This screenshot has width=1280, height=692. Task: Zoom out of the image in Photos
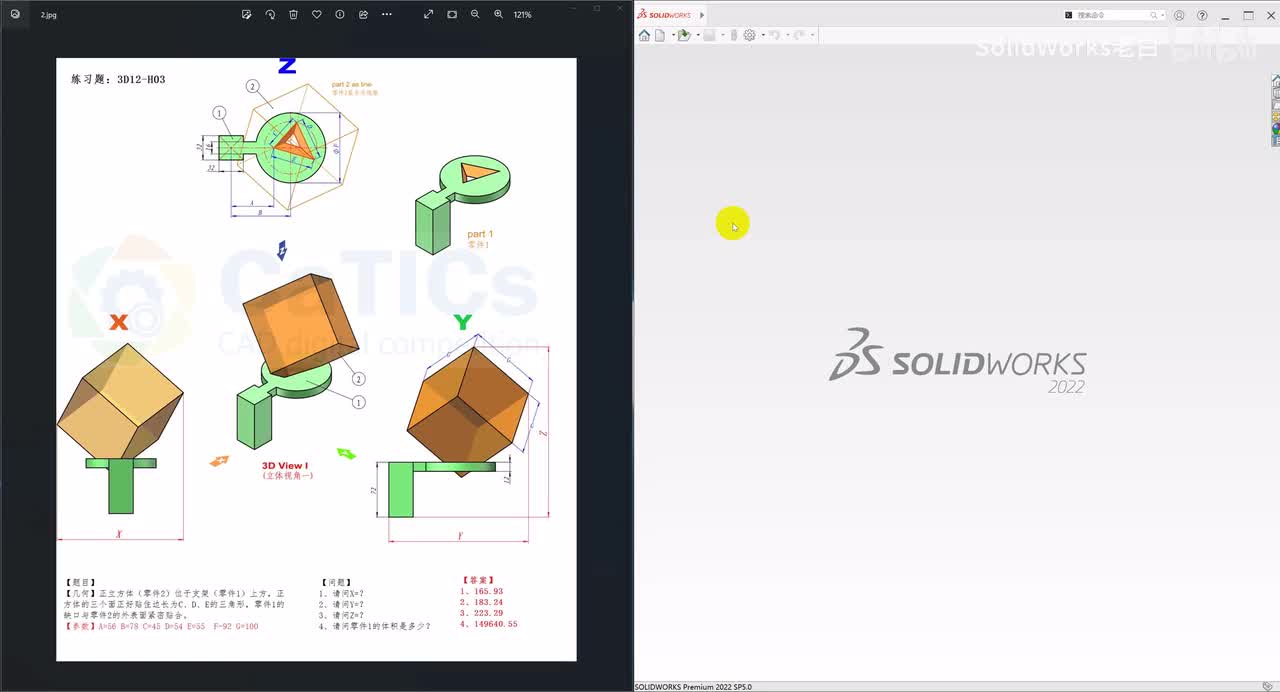475,14
